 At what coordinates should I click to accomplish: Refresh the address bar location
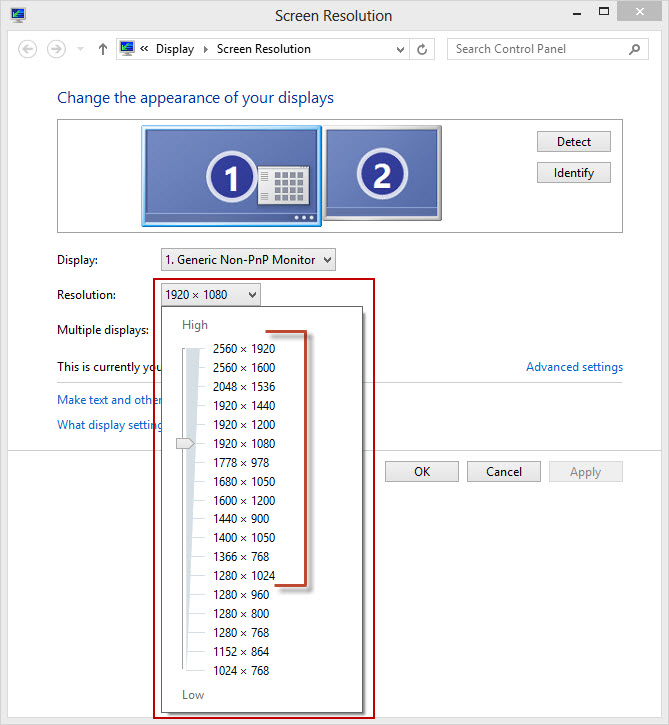coord(422,49)
